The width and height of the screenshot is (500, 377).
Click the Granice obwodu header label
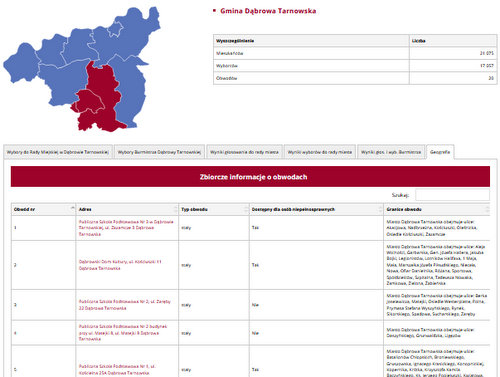coord(404,209)
